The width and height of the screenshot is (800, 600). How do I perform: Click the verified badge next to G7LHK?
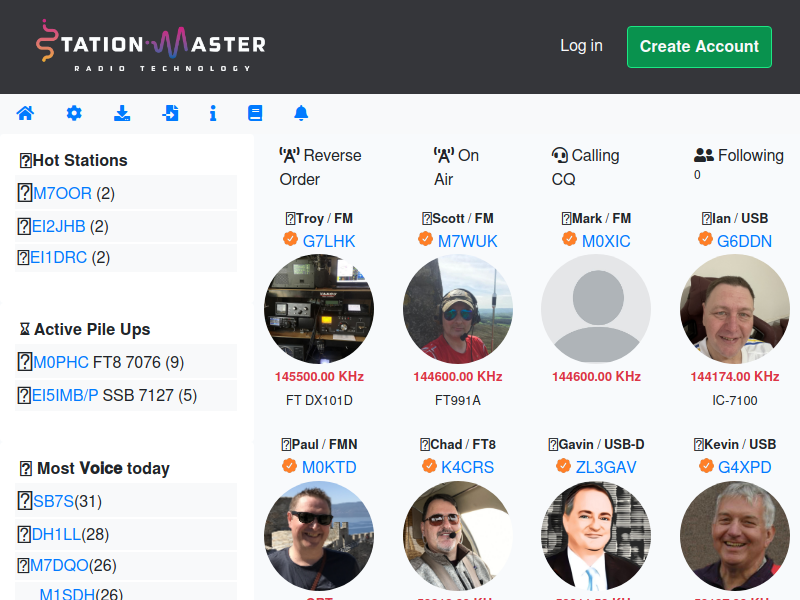click(290, 238)
